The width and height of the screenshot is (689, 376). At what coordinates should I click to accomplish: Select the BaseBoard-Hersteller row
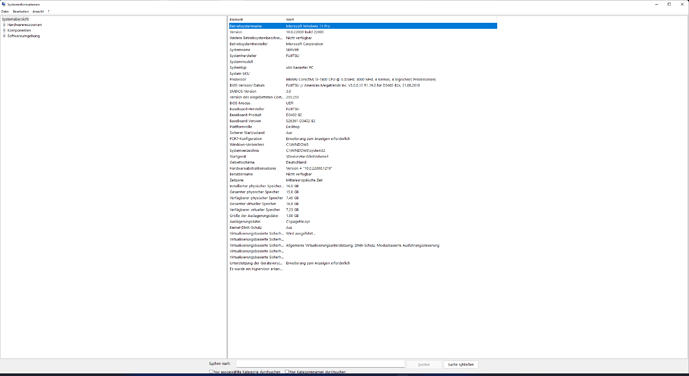[x=363, y=109]
